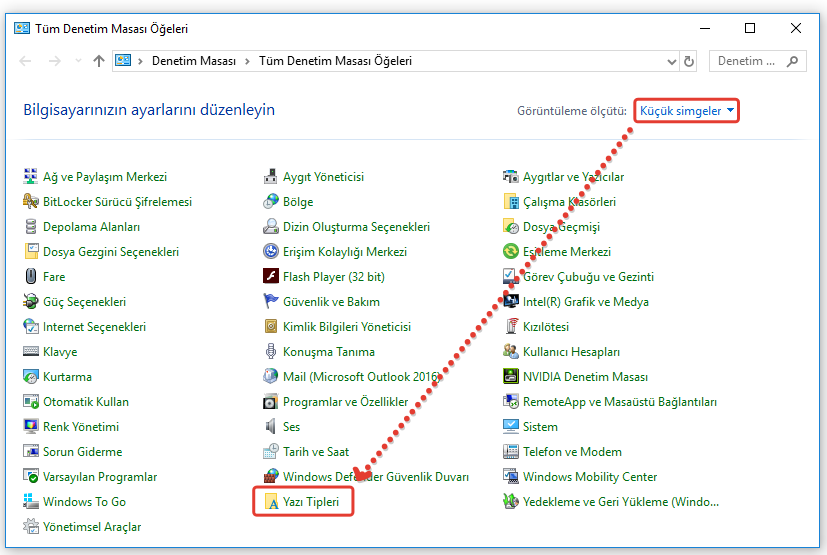Open the Küçük simgeler view dropdown
Image resolution: width=827 pixels, height=555 pixels.
pos(687,111)
